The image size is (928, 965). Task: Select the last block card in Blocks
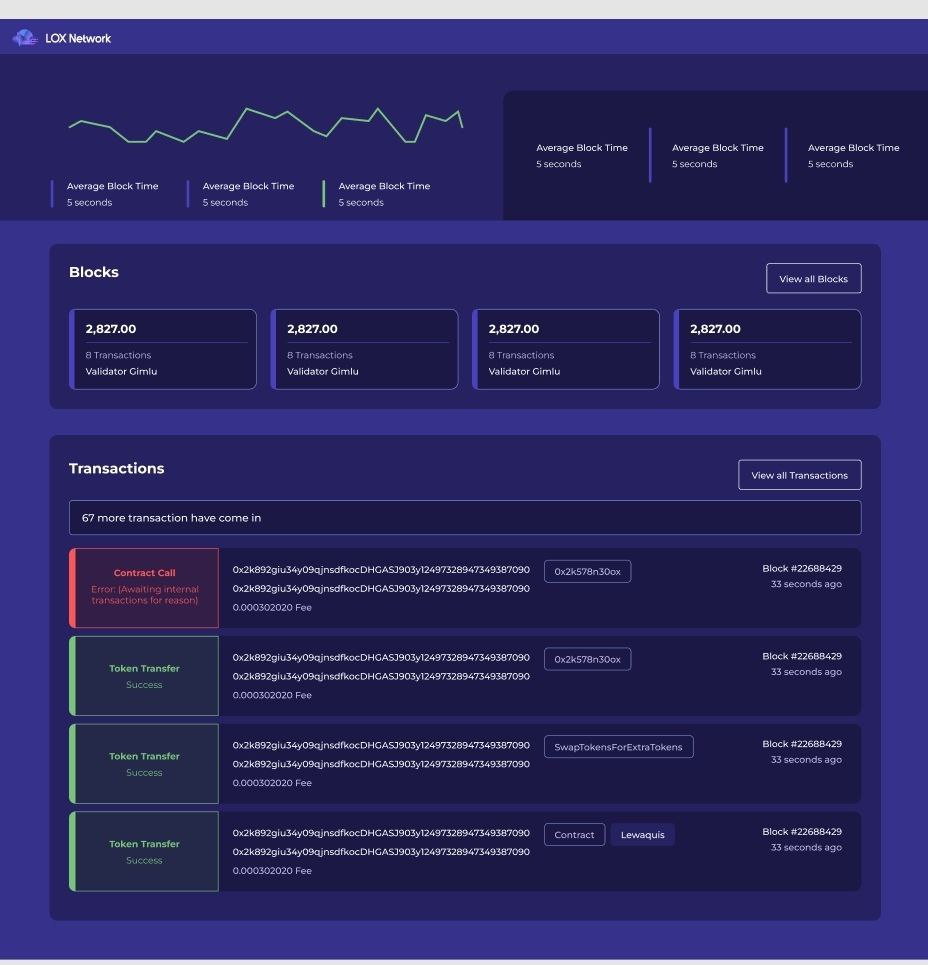pyautogui.click(x=767, y=349)
